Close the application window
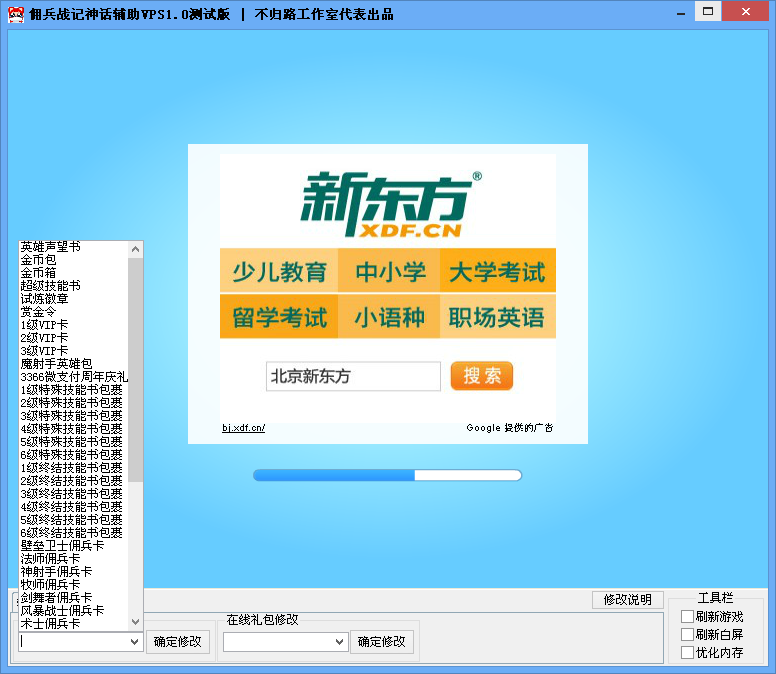Image resolution: width=776 pixels, height=674 pixels. coord(746,11)
